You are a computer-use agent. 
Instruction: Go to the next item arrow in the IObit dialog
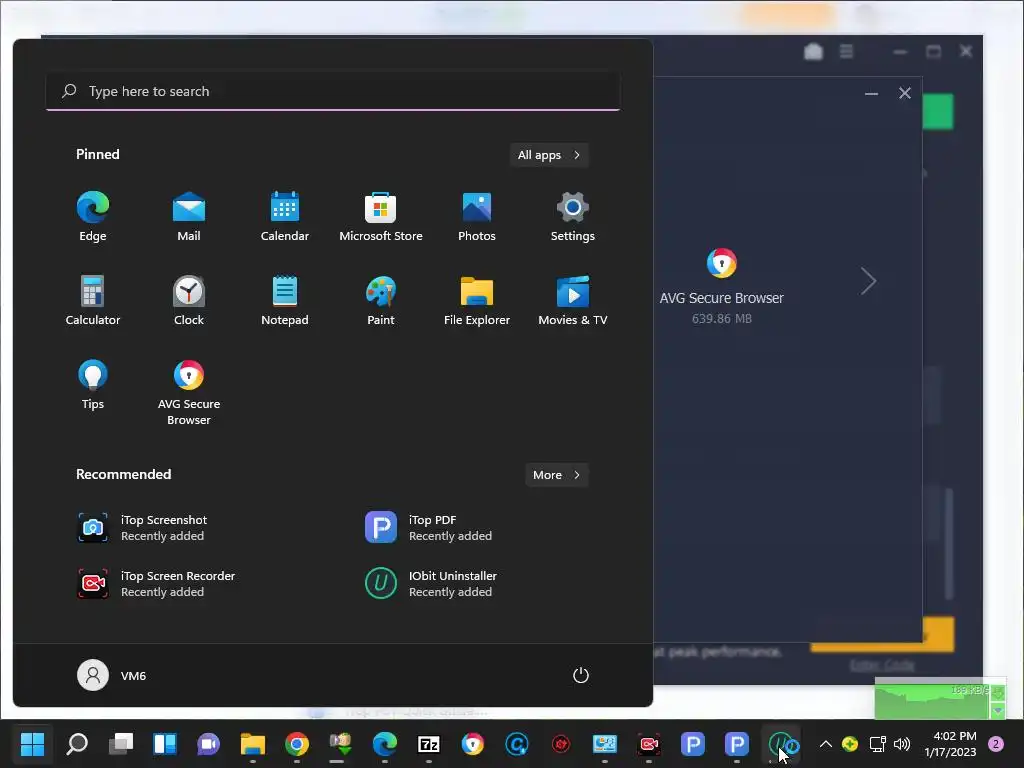(x=868, y=281)
